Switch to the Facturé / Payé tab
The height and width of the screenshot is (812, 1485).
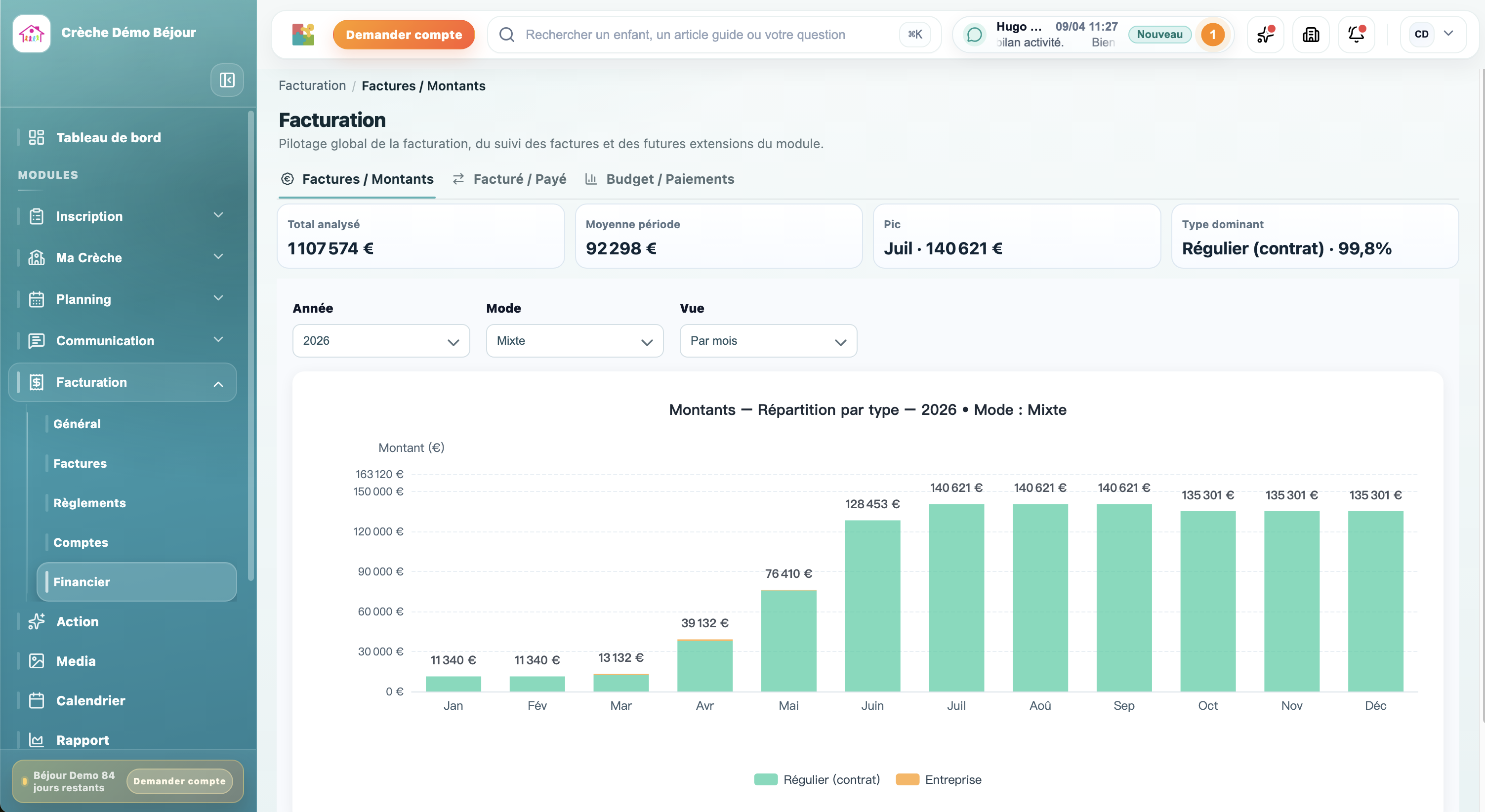519,179
